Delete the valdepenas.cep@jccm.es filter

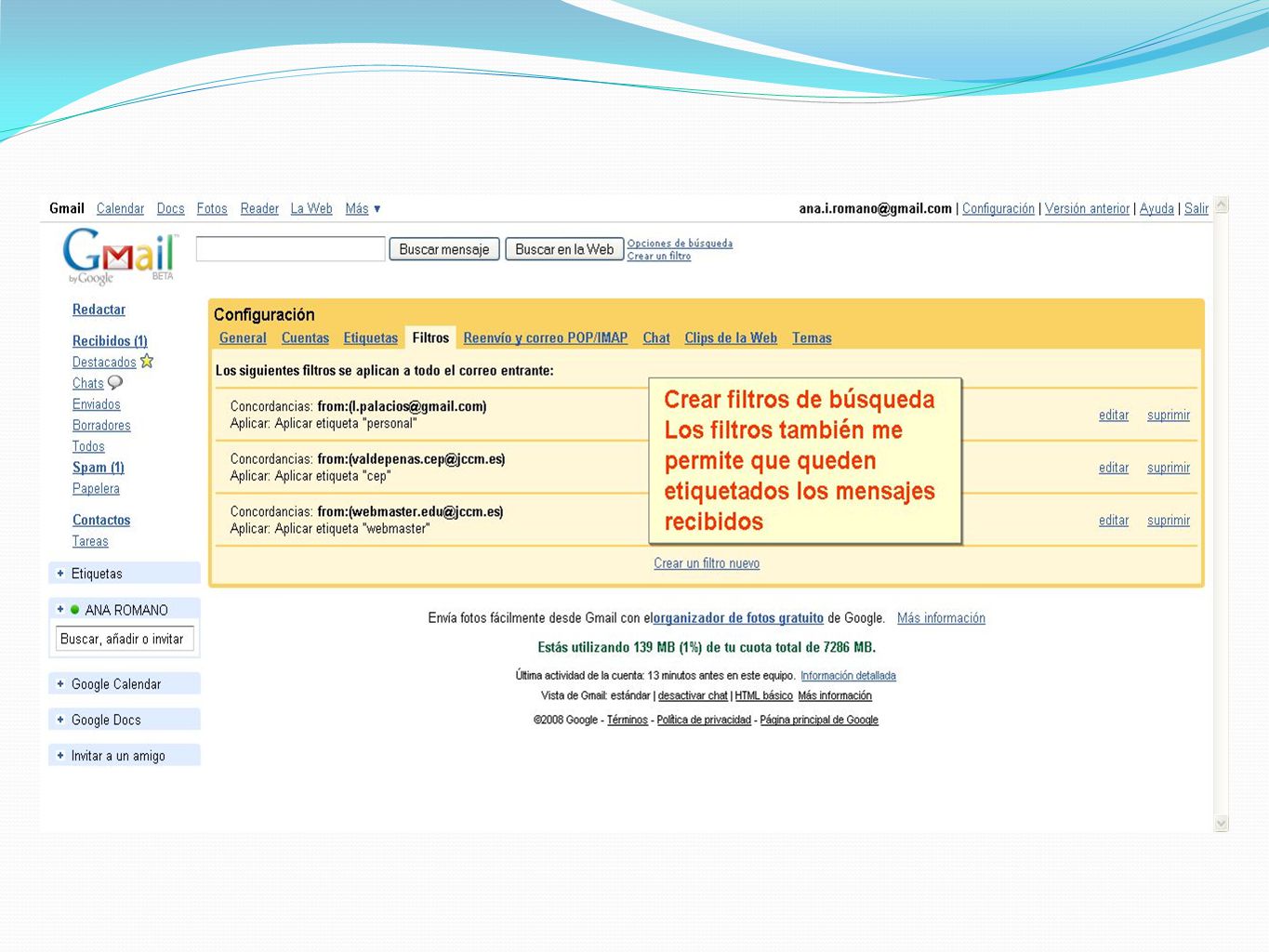(x=1169, y=468)
